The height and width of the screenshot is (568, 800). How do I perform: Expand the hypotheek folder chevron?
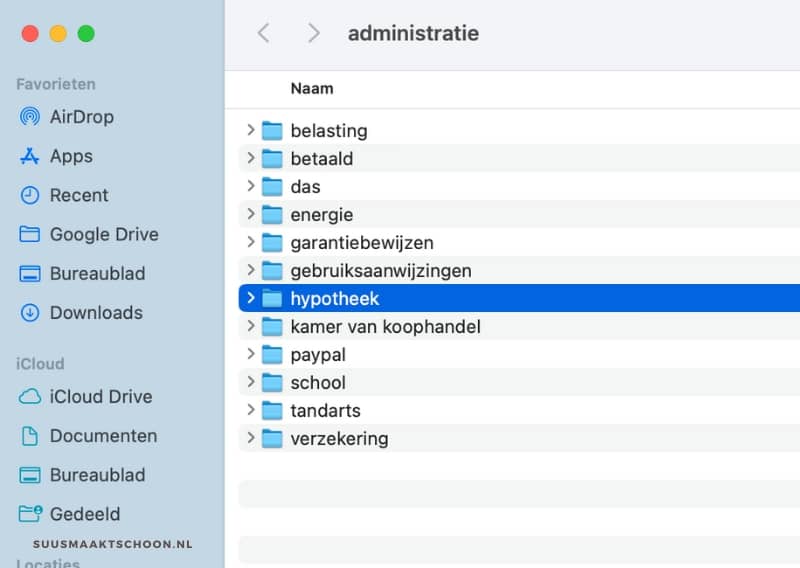(x=251, y=298)
